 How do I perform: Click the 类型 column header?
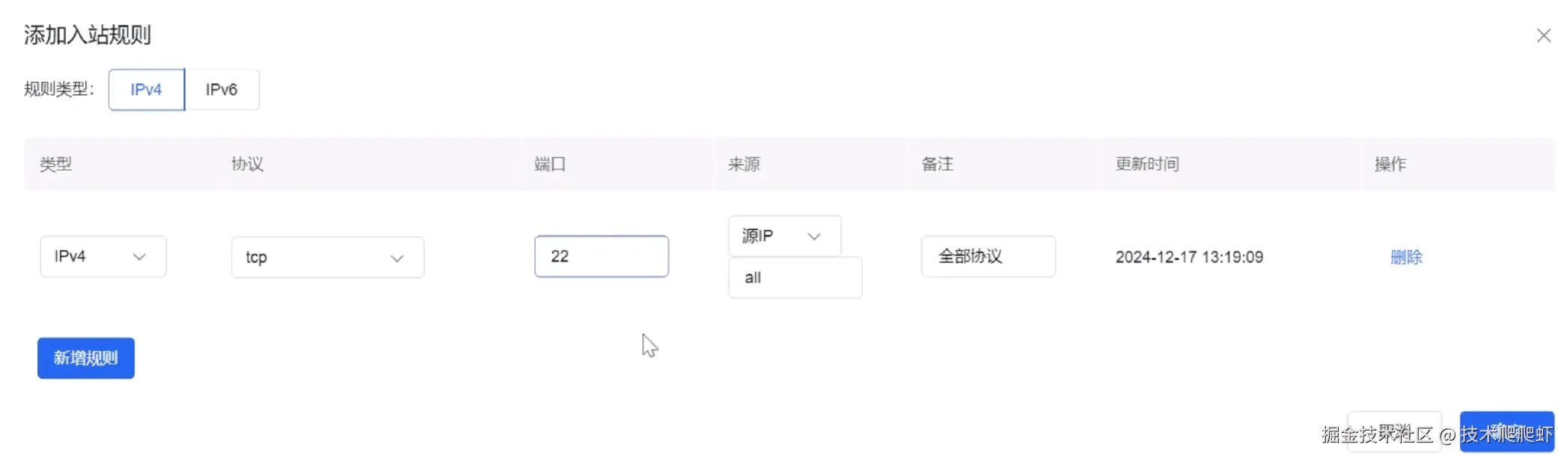(56, 165)
